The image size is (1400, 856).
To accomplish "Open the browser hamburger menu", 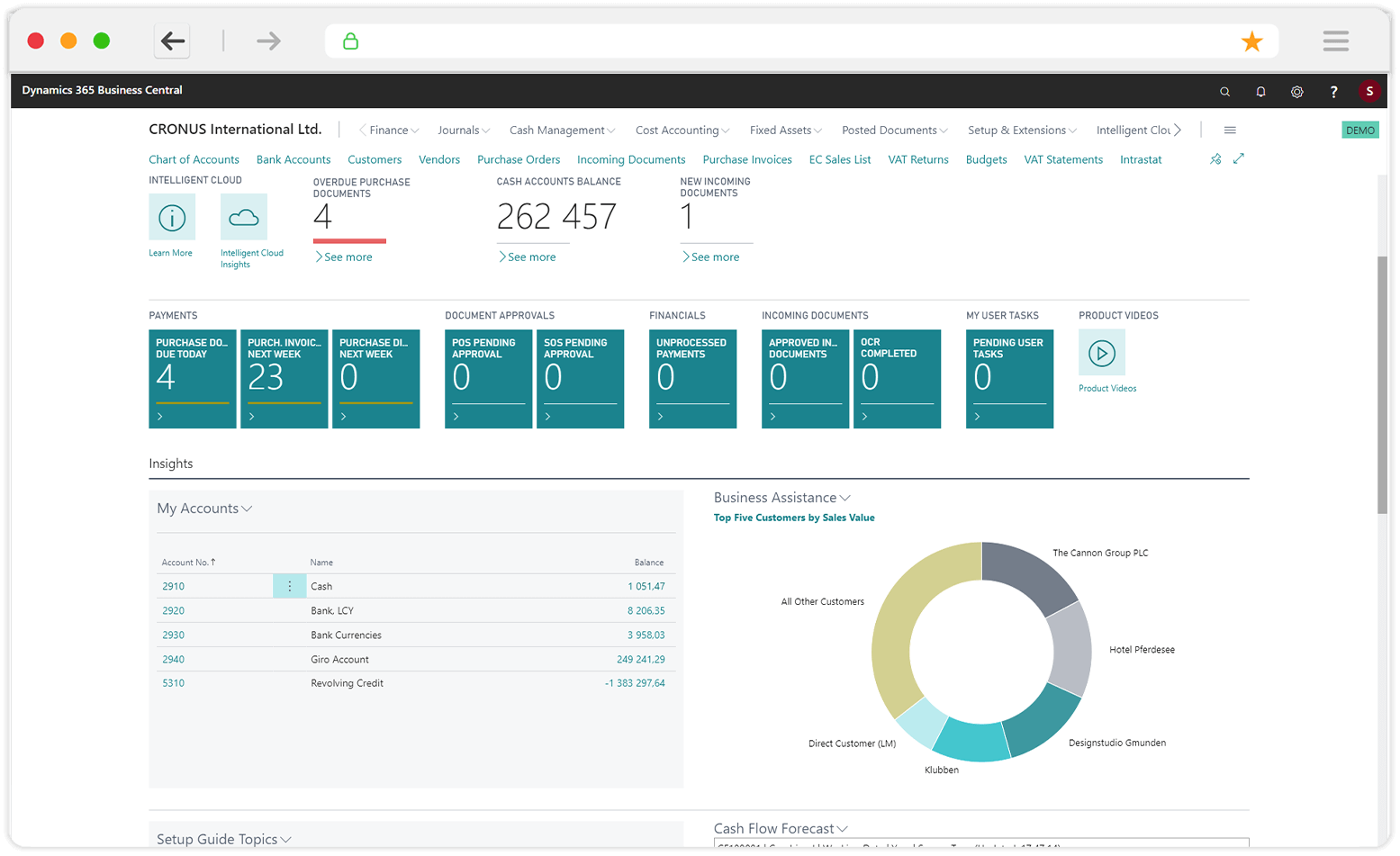I will [x=1336, y=41].
